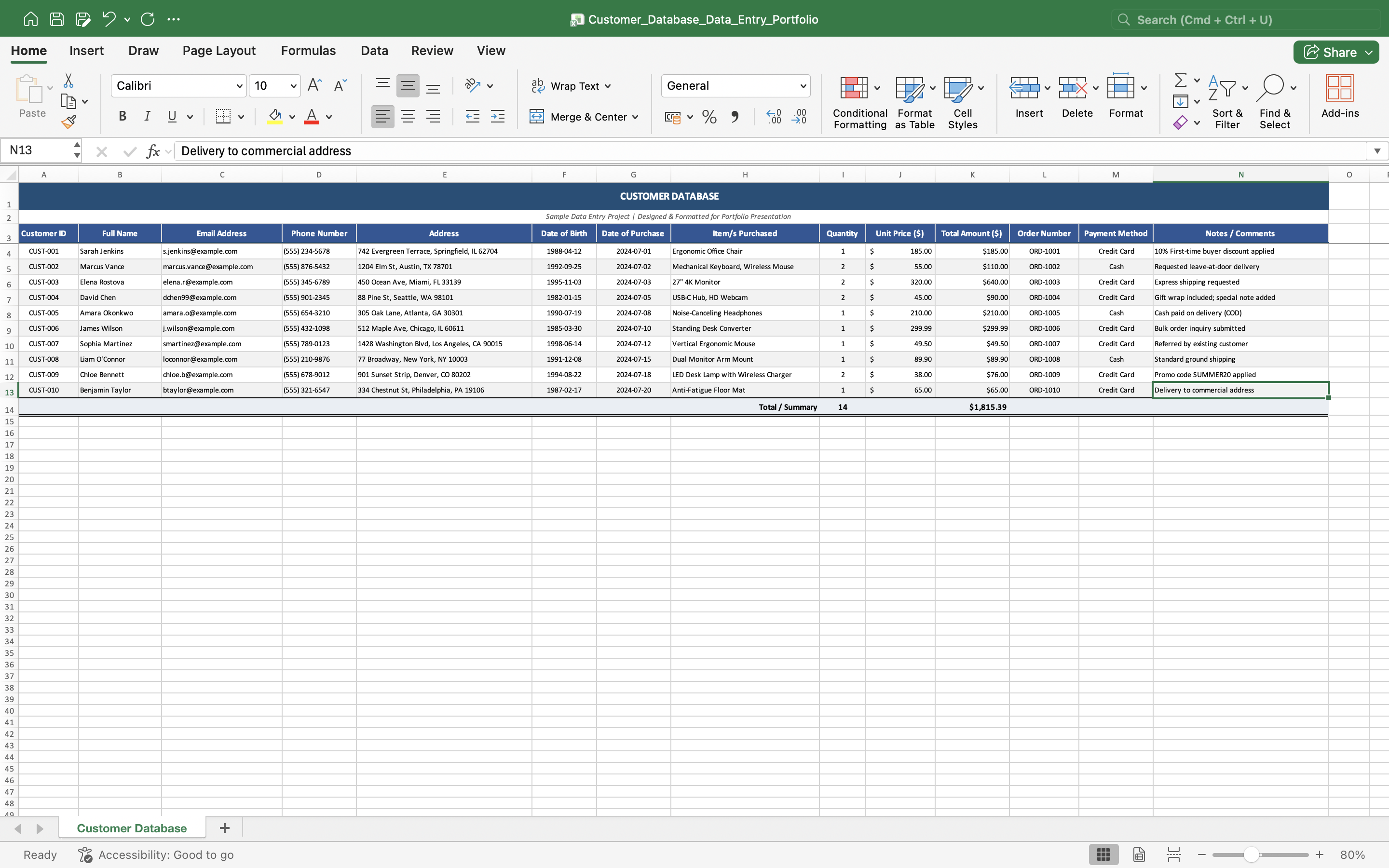The height and width of the screenshot is (868, 1389).
Task: Toggle center horizontal alignment
Action: [x=408, y=117]
